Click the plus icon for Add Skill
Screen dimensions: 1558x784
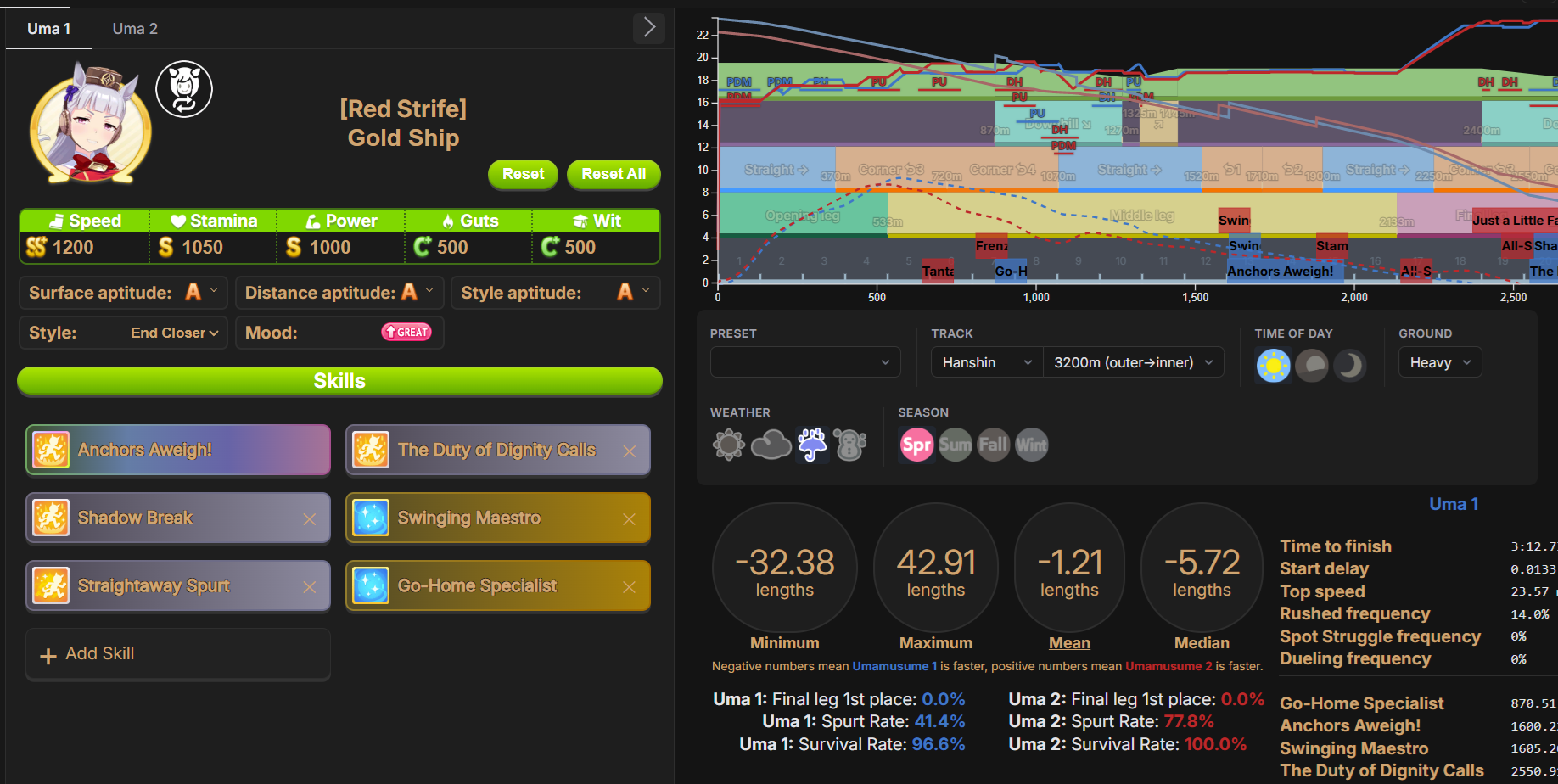pos(48,655)
